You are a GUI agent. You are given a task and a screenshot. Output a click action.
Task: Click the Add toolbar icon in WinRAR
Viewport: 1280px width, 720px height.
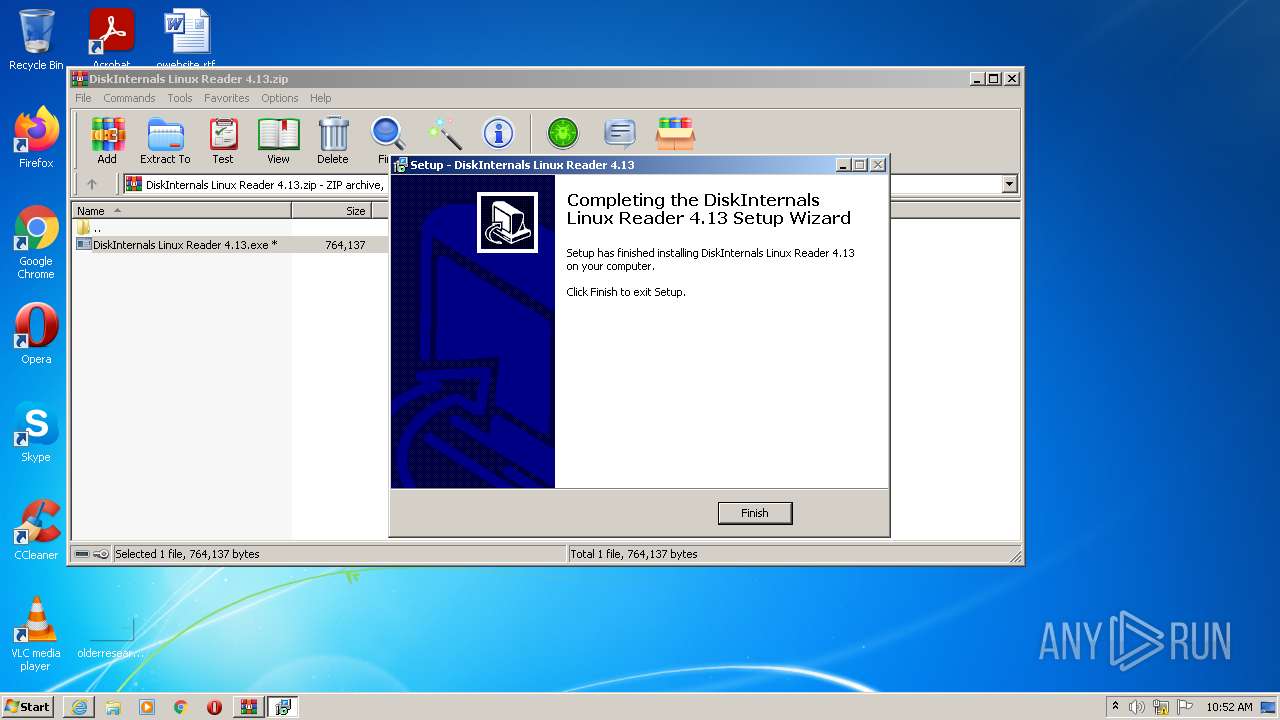(x=107, y=140)
